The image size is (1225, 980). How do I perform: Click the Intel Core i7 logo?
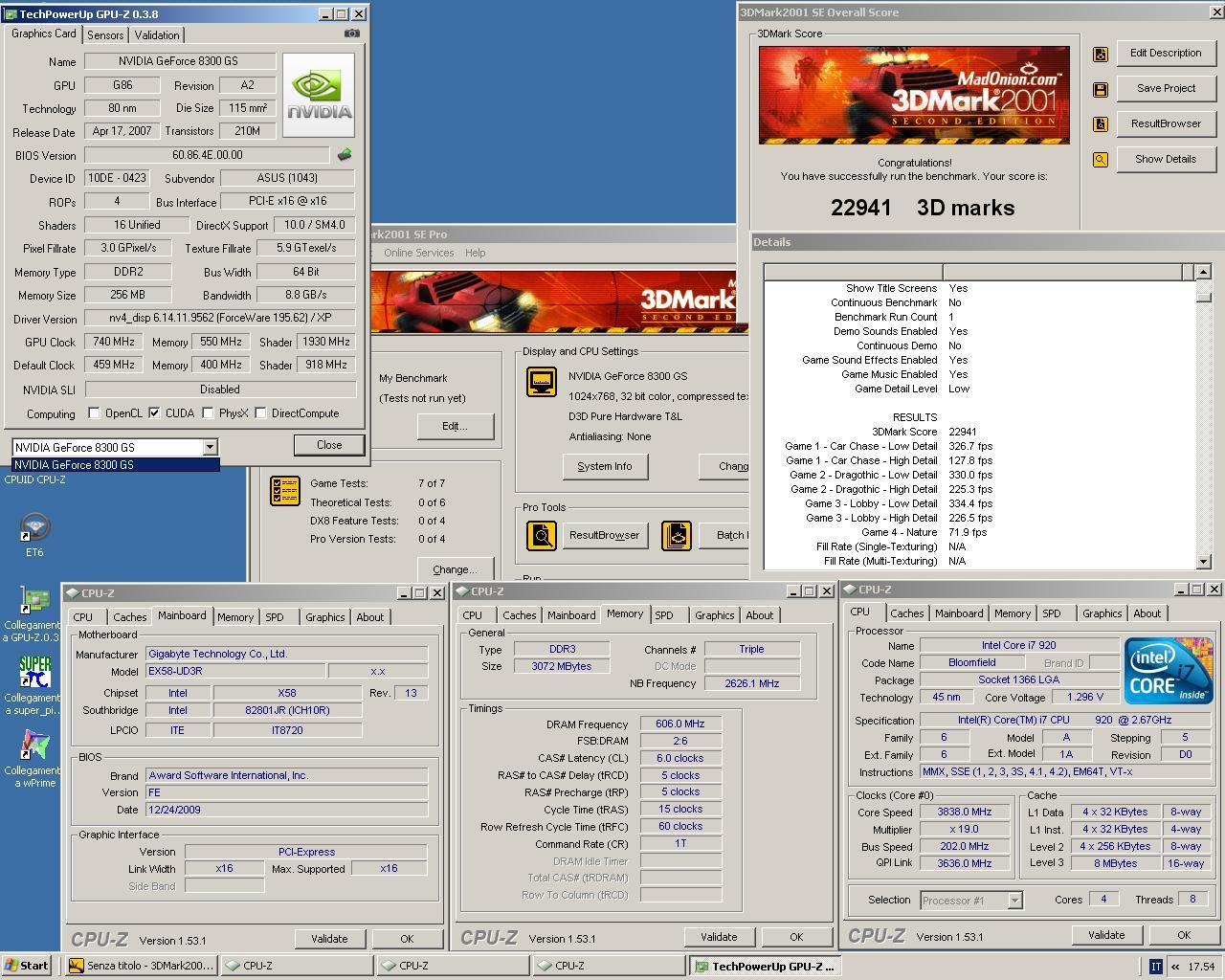point(1169,671)
